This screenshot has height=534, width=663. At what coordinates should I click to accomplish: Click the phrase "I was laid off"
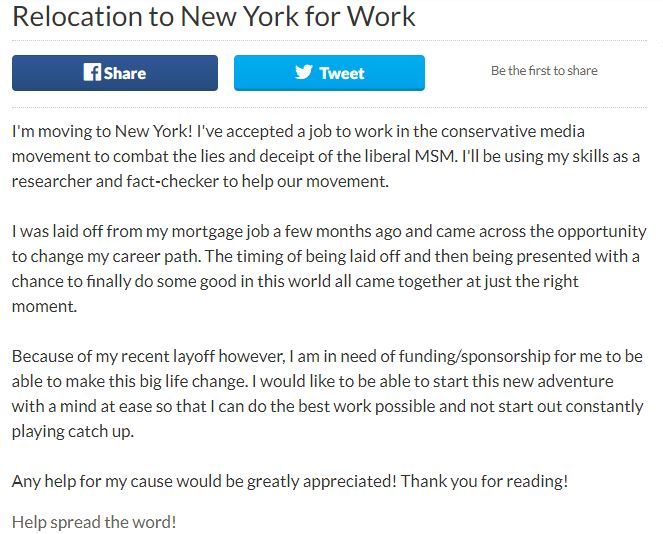click(61, 231)
